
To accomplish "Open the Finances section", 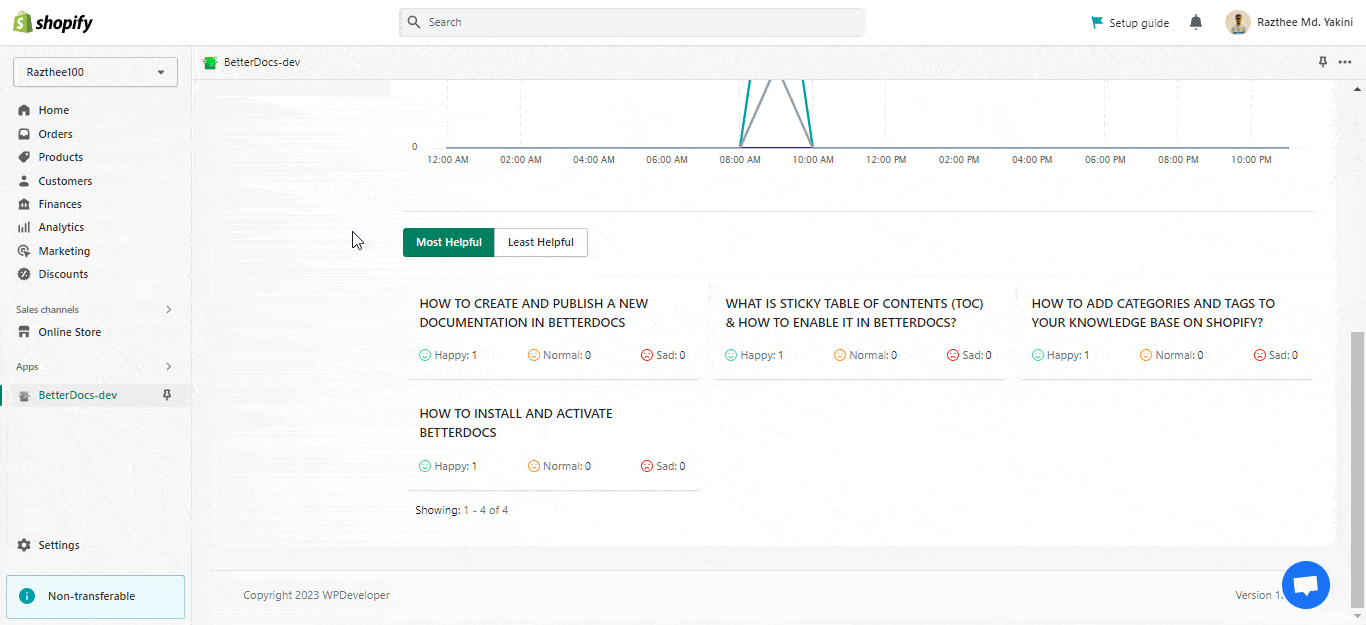I will (60, 203).
